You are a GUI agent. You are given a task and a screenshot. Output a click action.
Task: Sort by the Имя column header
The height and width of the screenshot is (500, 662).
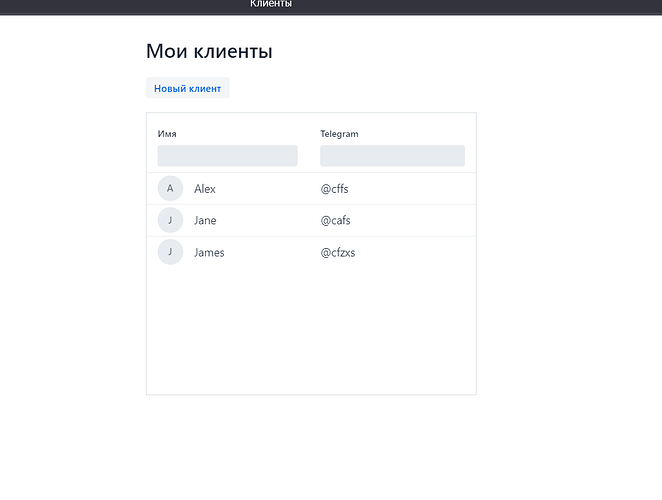pos(167,134)
